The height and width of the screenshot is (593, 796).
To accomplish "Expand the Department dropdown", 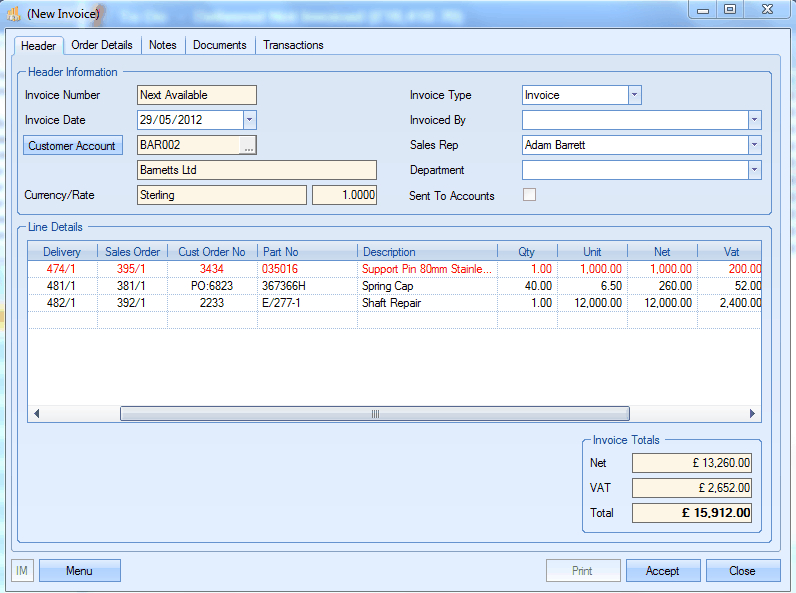I will pyautogui.click(x=754, y=170).
